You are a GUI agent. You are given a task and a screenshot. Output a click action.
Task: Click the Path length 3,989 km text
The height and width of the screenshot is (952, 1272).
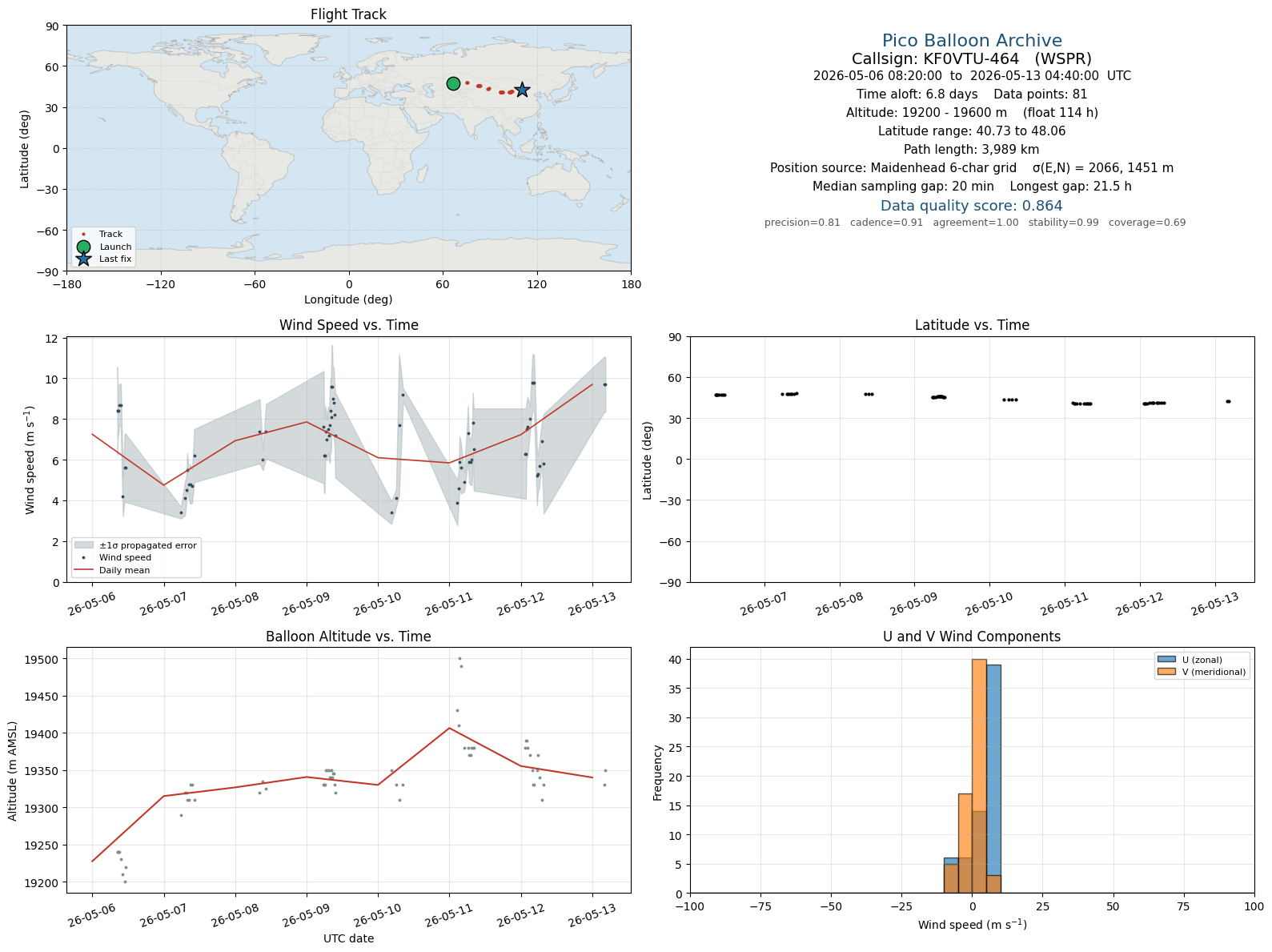[x=972, y=150]
